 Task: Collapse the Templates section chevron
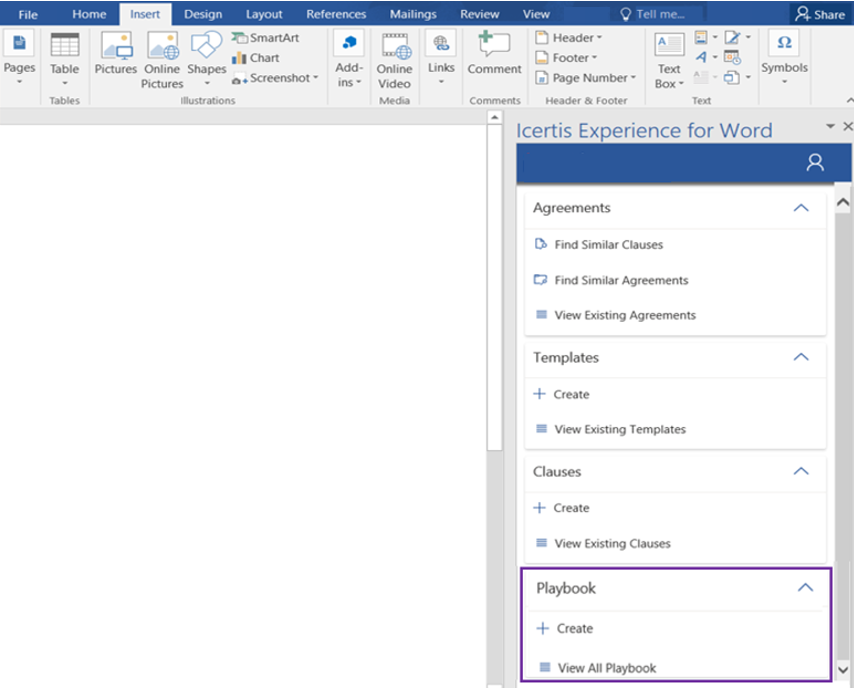tap(800, 357)
